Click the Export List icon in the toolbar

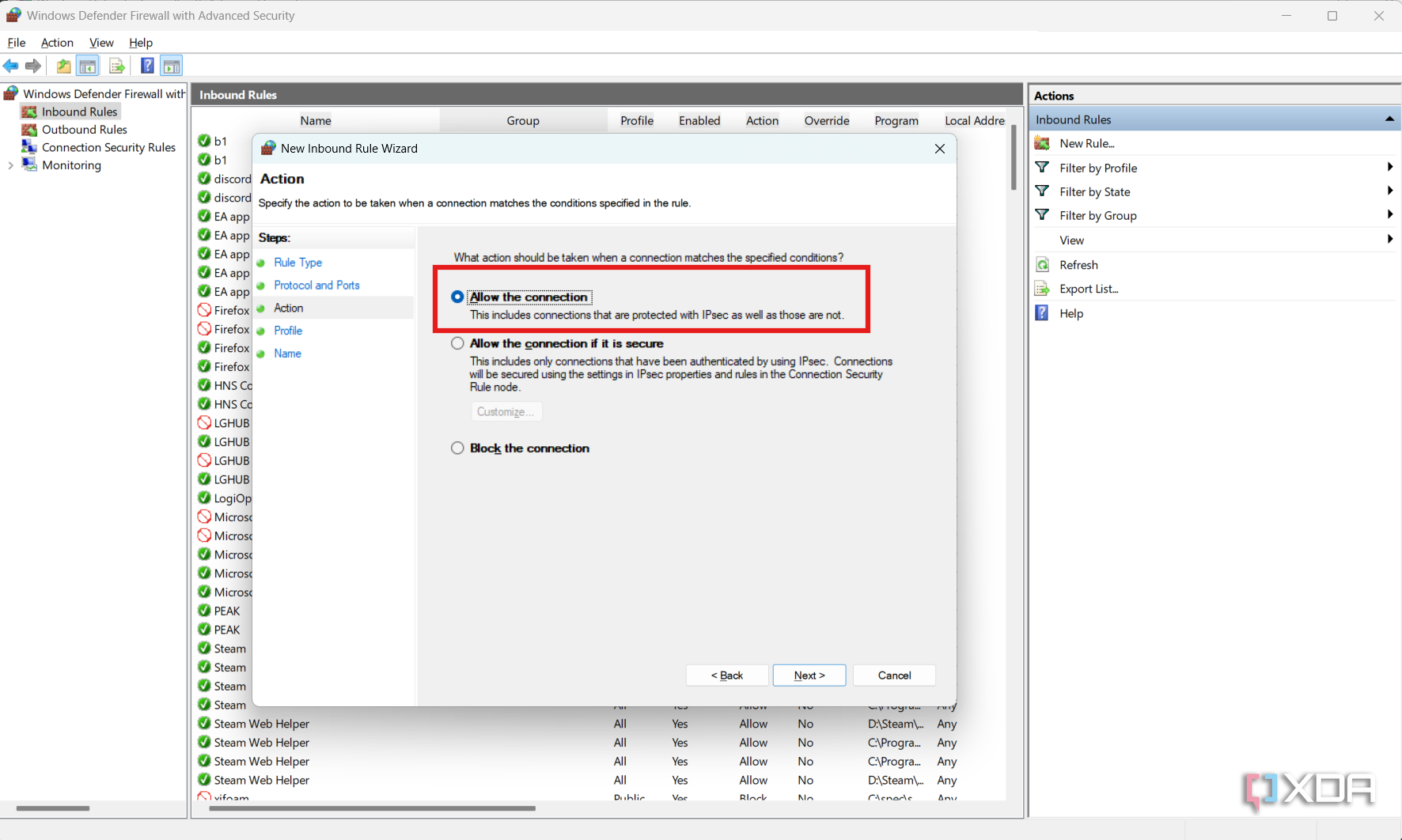(117, 66)
